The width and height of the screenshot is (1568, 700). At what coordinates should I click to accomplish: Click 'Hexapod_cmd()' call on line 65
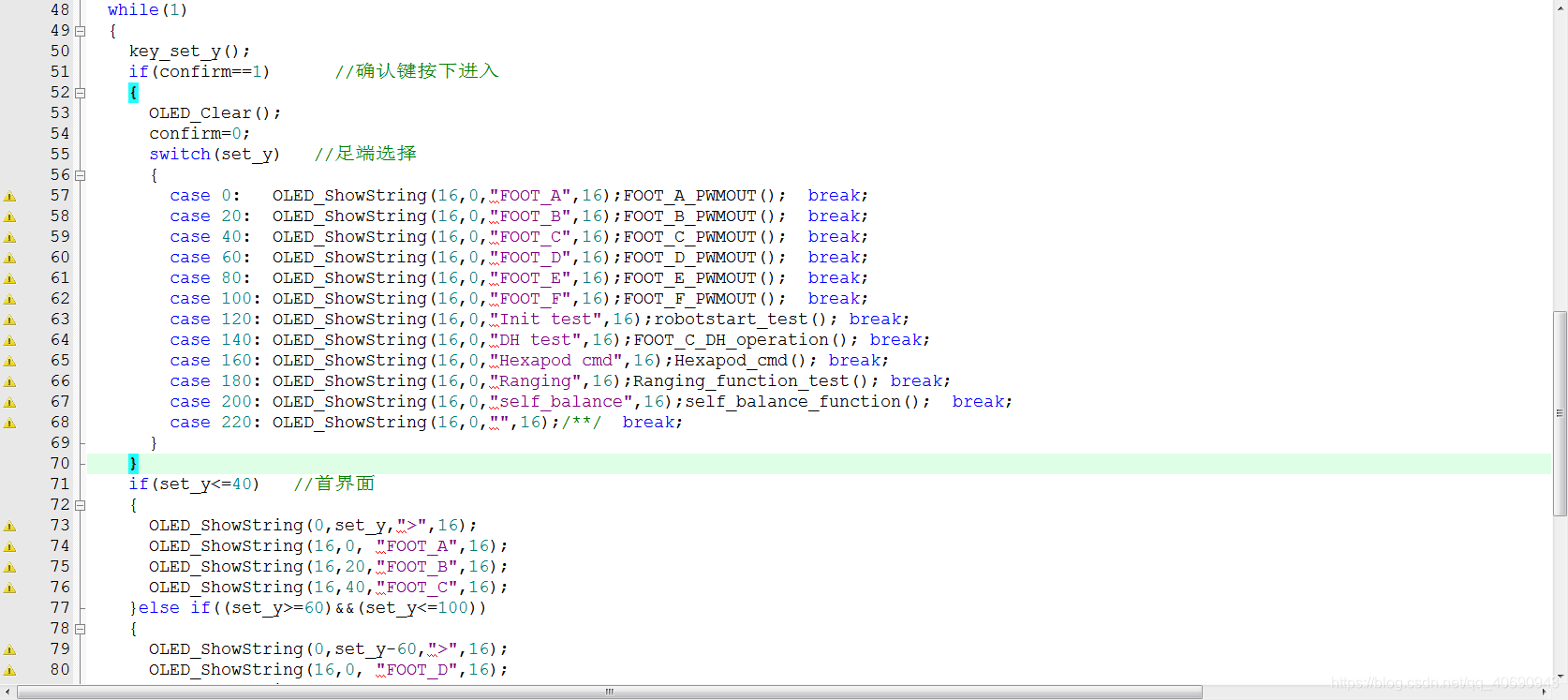pos(741,361)
